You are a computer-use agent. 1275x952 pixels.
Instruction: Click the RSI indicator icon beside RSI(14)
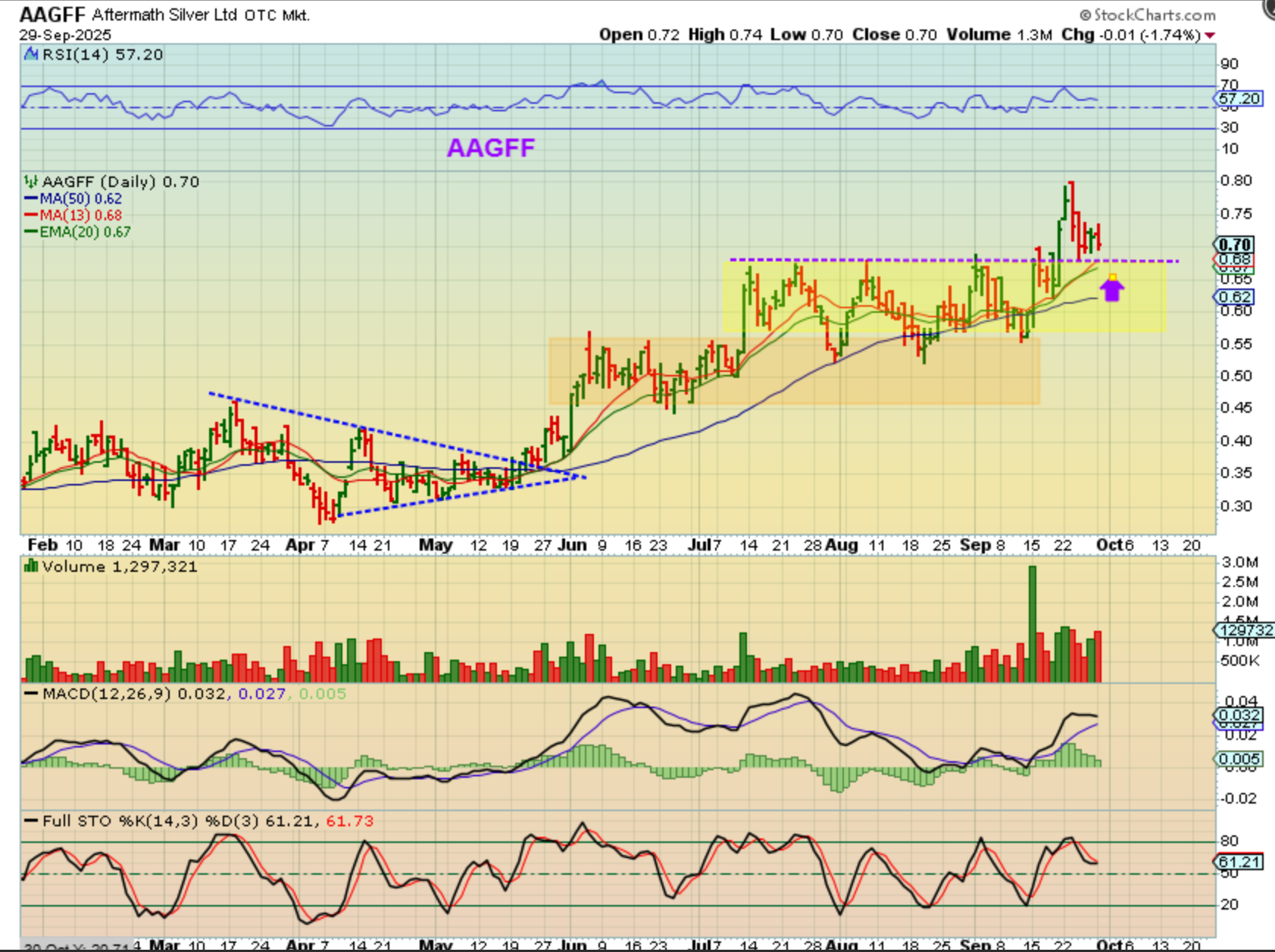coord(31,55)
